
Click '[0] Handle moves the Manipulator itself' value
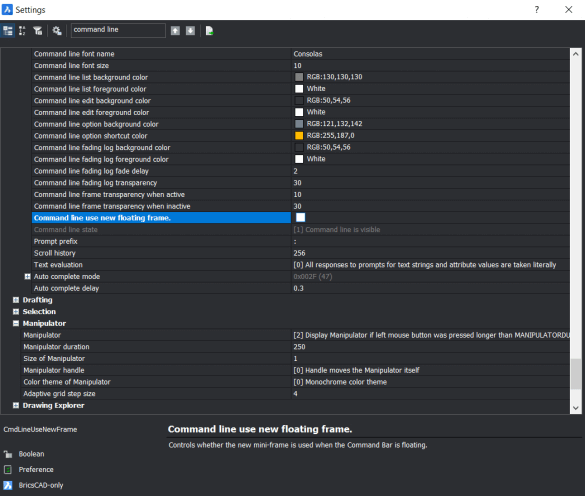pos(356,370)
